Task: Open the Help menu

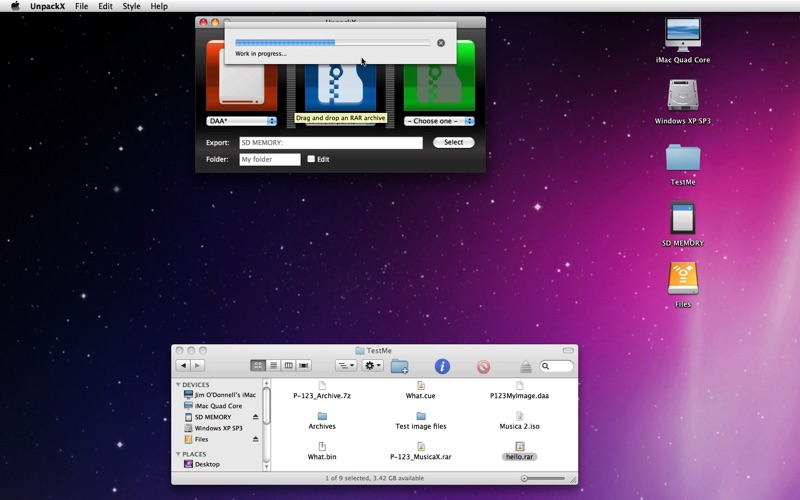Action: (x=159, y=6)
